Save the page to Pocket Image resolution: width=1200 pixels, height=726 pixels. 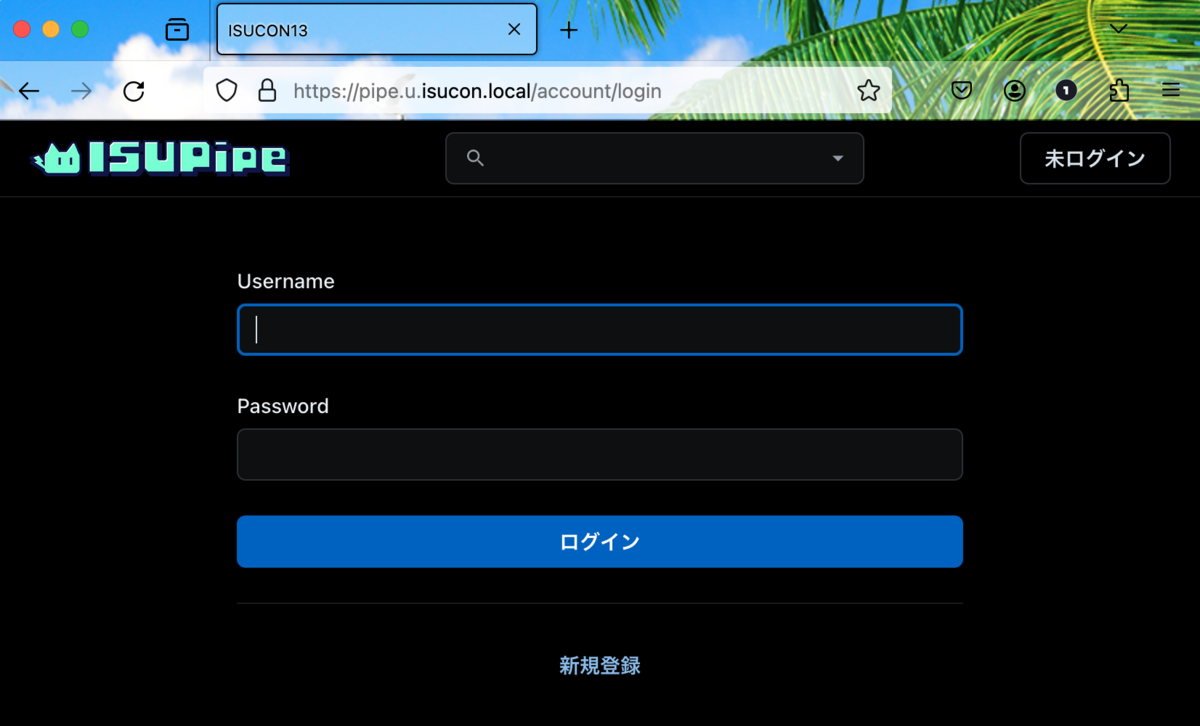click(961, 90)
